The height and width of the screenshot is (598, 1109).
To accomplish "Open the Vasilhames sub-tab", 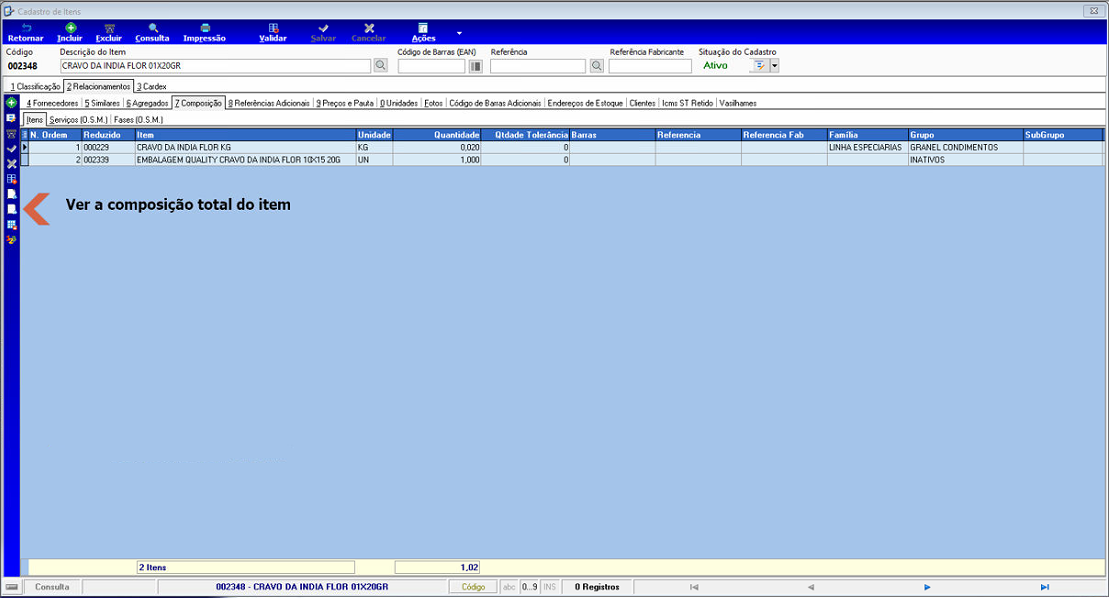I will tap(738, 103).
